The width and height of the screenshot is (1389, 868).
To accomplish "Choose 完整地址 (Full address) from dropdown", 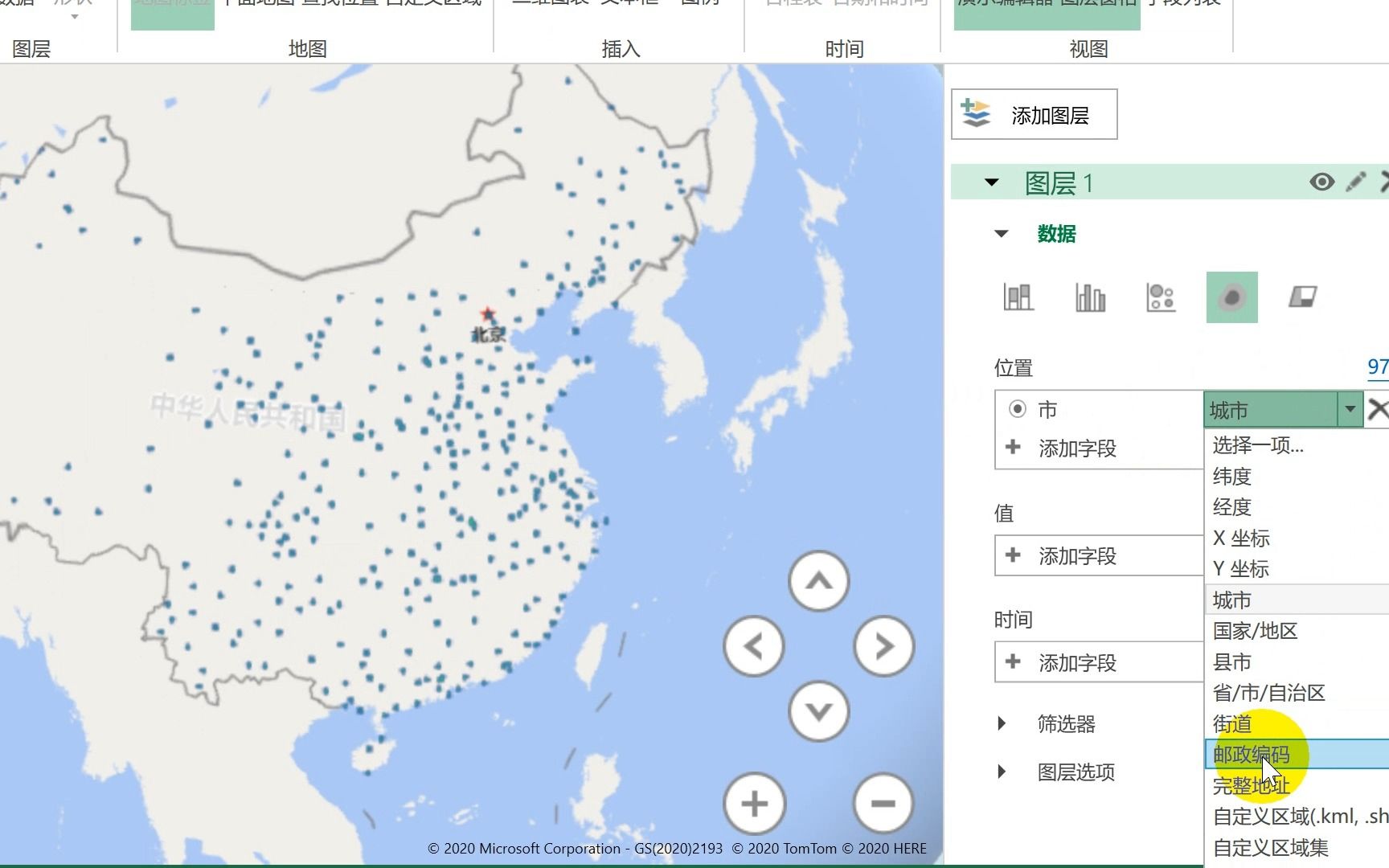I will click(x=1297, y=786).
